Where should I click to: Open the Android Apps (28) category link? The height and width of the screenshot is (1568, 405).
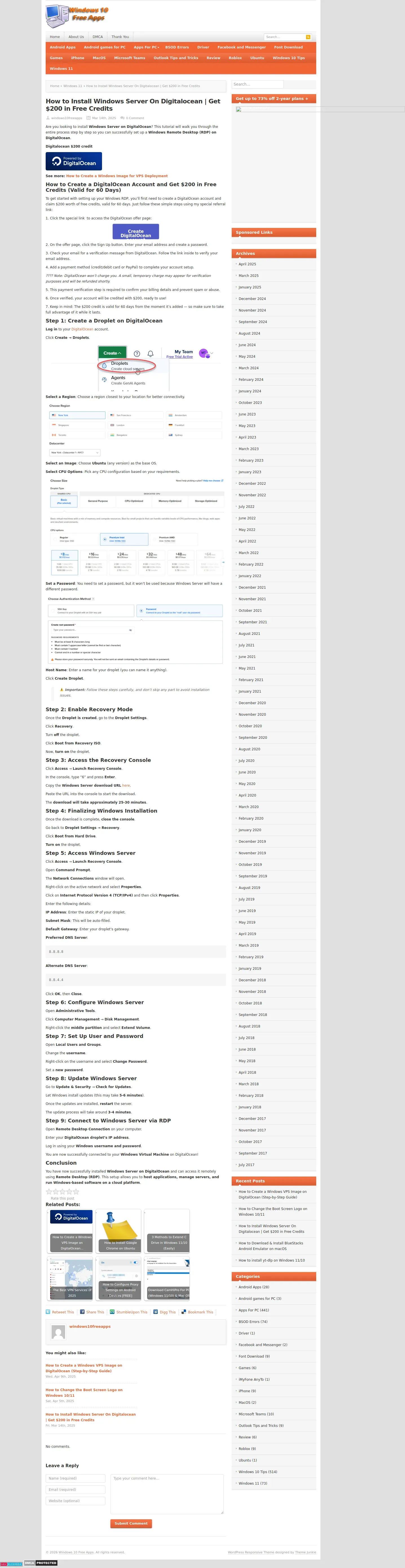(x=254, y=1287)
